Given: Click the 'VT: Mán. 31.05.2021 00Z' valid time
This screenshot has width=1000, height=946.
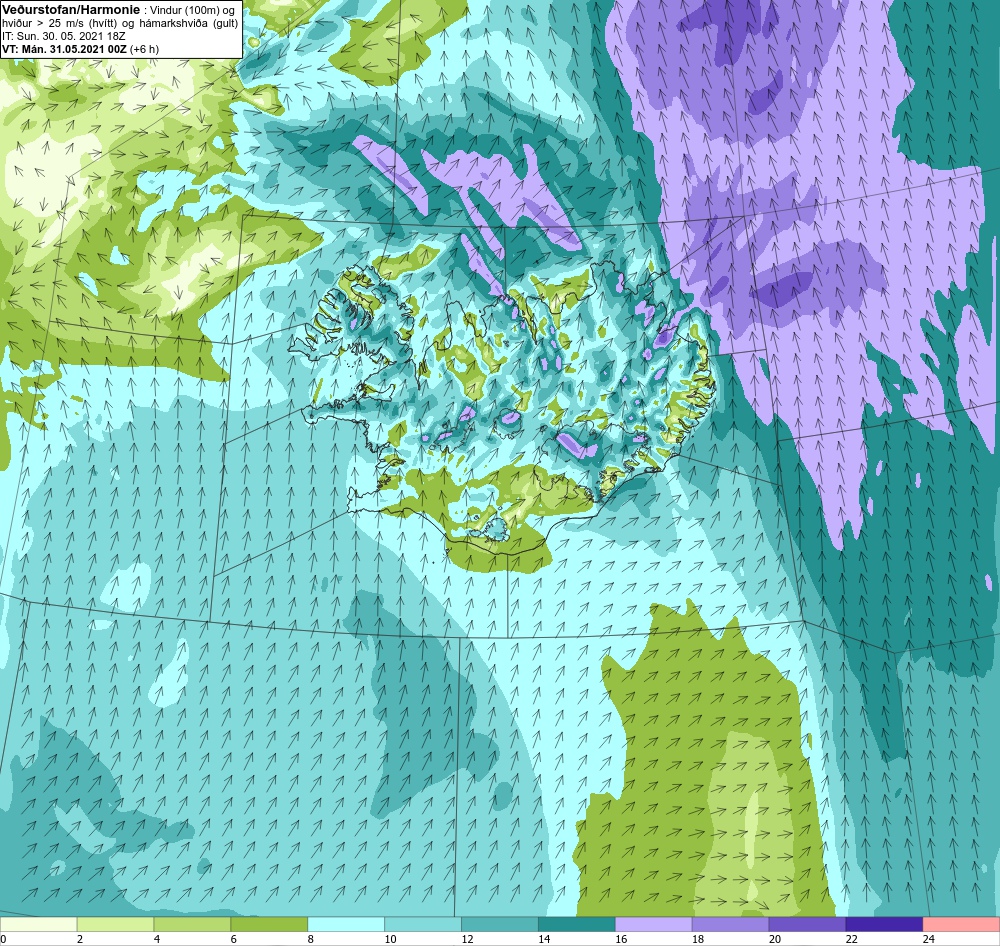Looking at the screenshot, I should pyautogui.click(x=64, y=49).
